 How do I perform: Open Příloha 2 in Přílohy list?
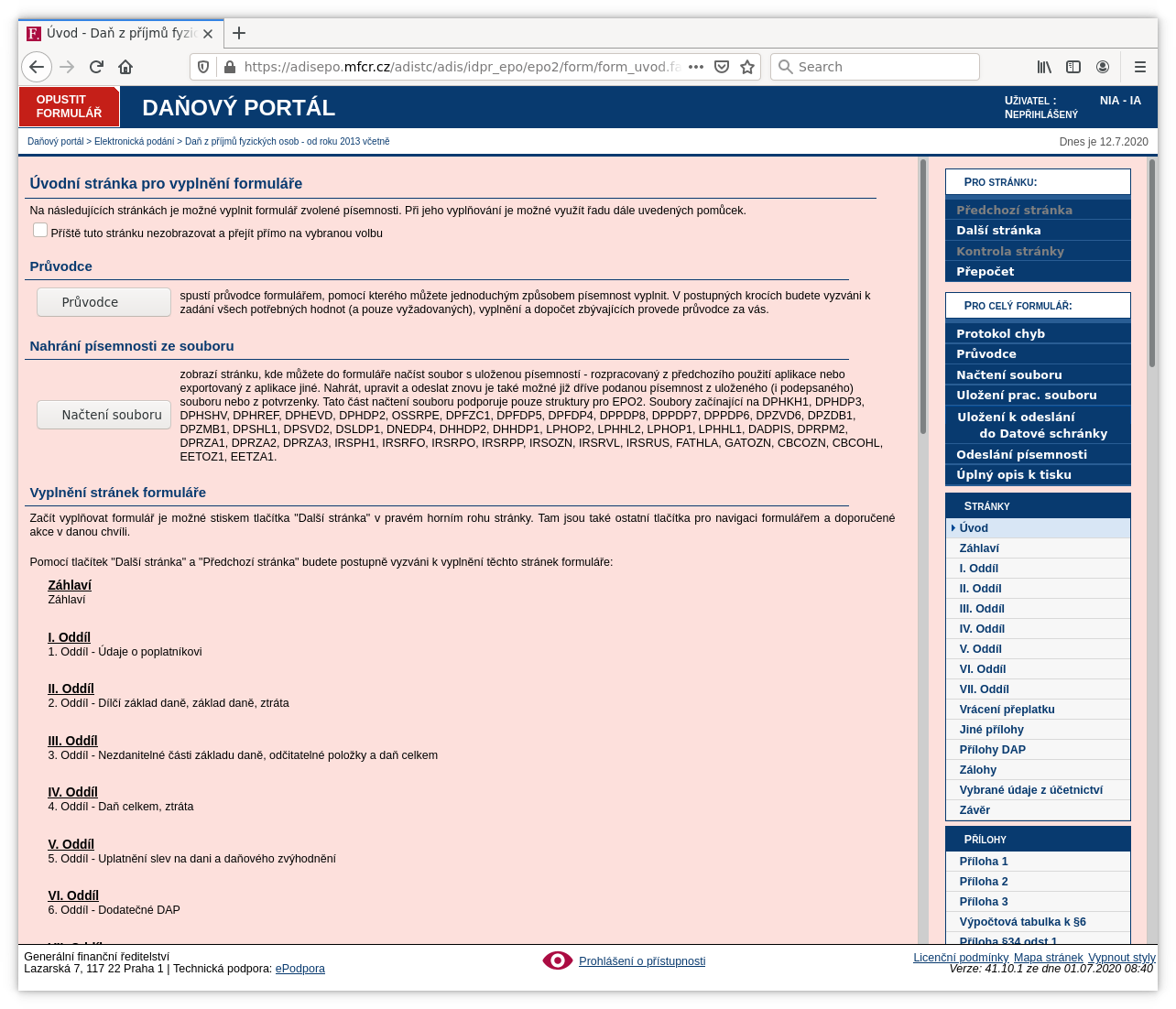click(1038, 882)
